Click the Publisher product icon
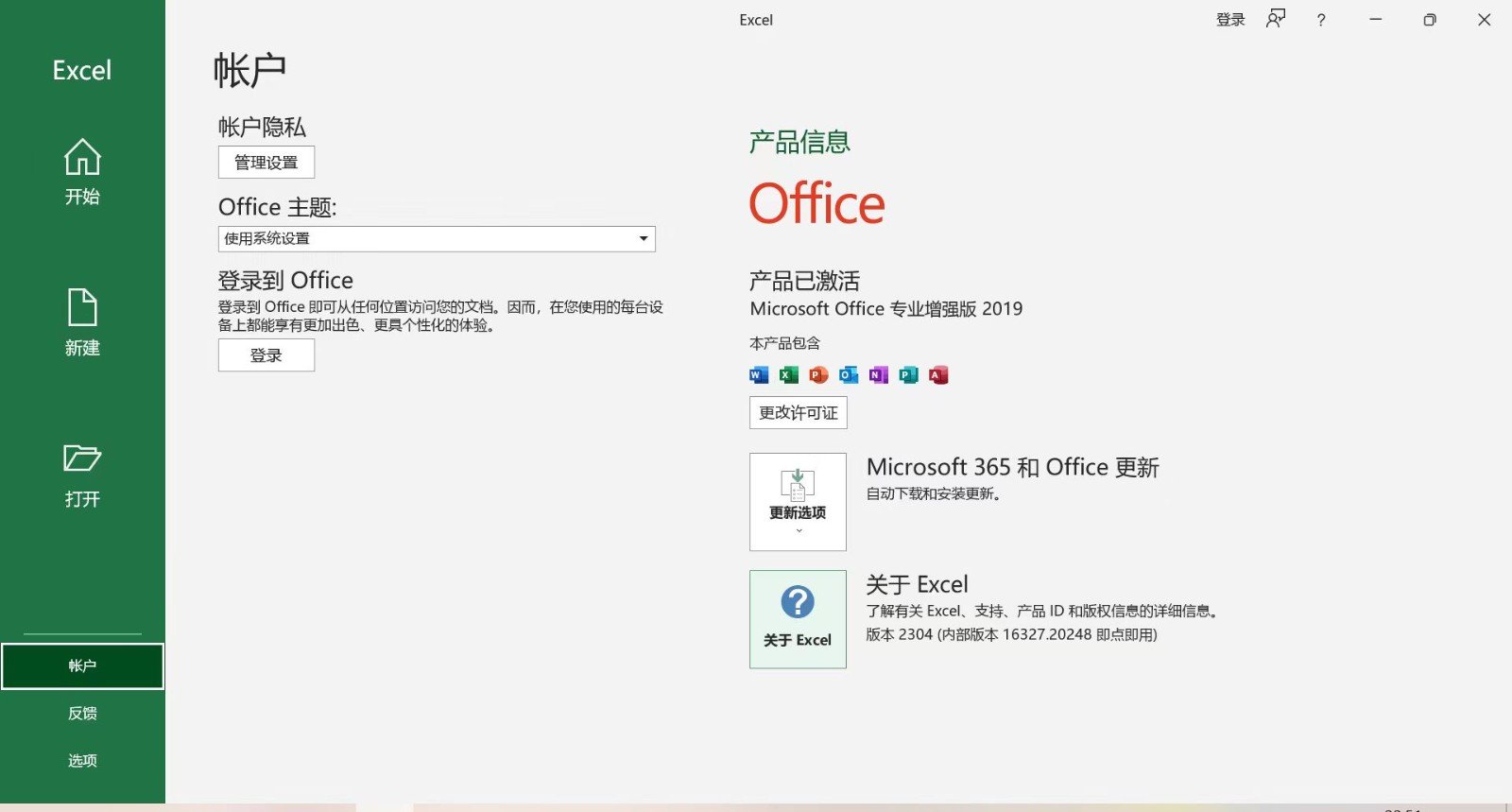This screenshot has width=1512, height=812. coord(908,375)
